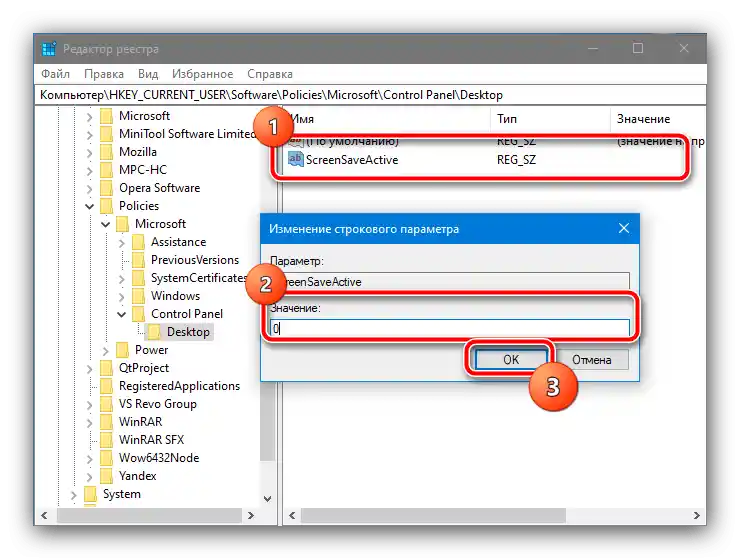Viewport: 740px width, 559px height.
Task: Click the Opera Software folder icon
Action: click(107, 188)
